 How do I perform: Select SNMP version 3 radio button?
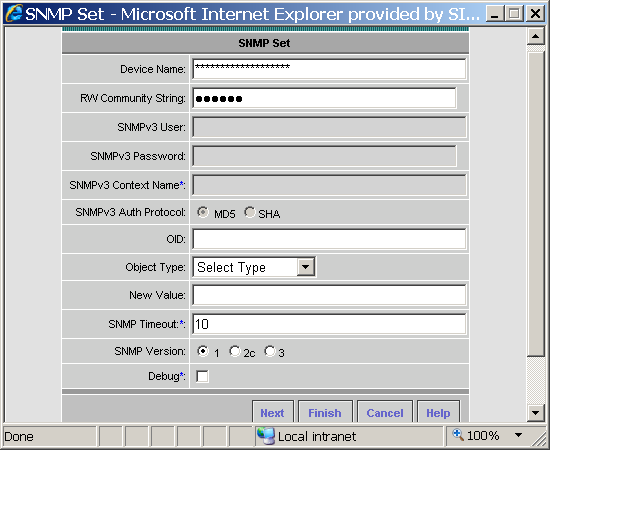tap(270, 351)
